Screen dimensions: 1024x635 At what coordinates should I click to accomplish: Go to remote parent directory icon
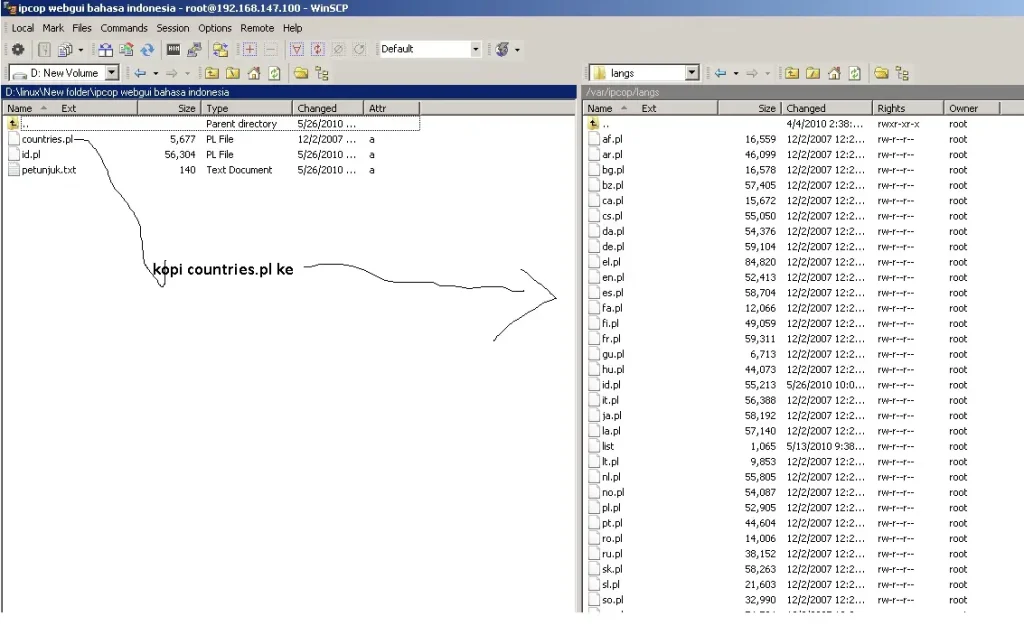click(792, 73)
